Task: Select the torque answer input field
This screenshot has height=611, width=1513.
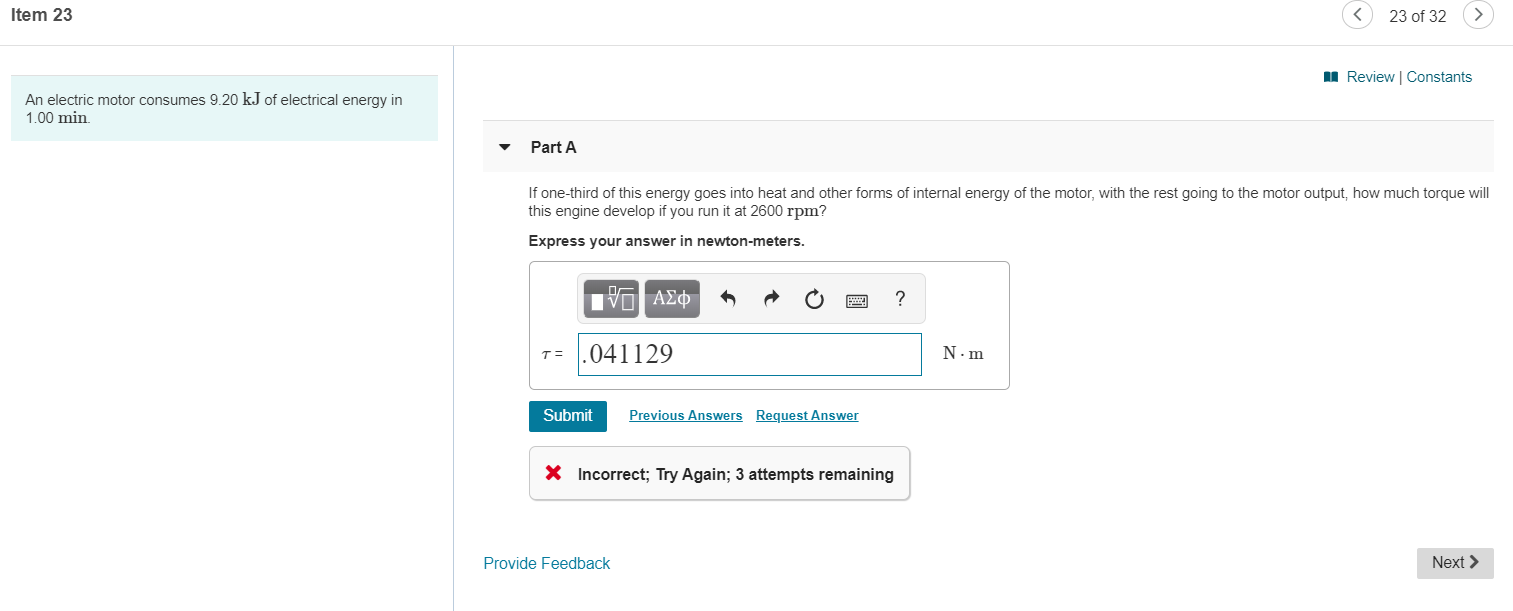Action: pos(749,354)
